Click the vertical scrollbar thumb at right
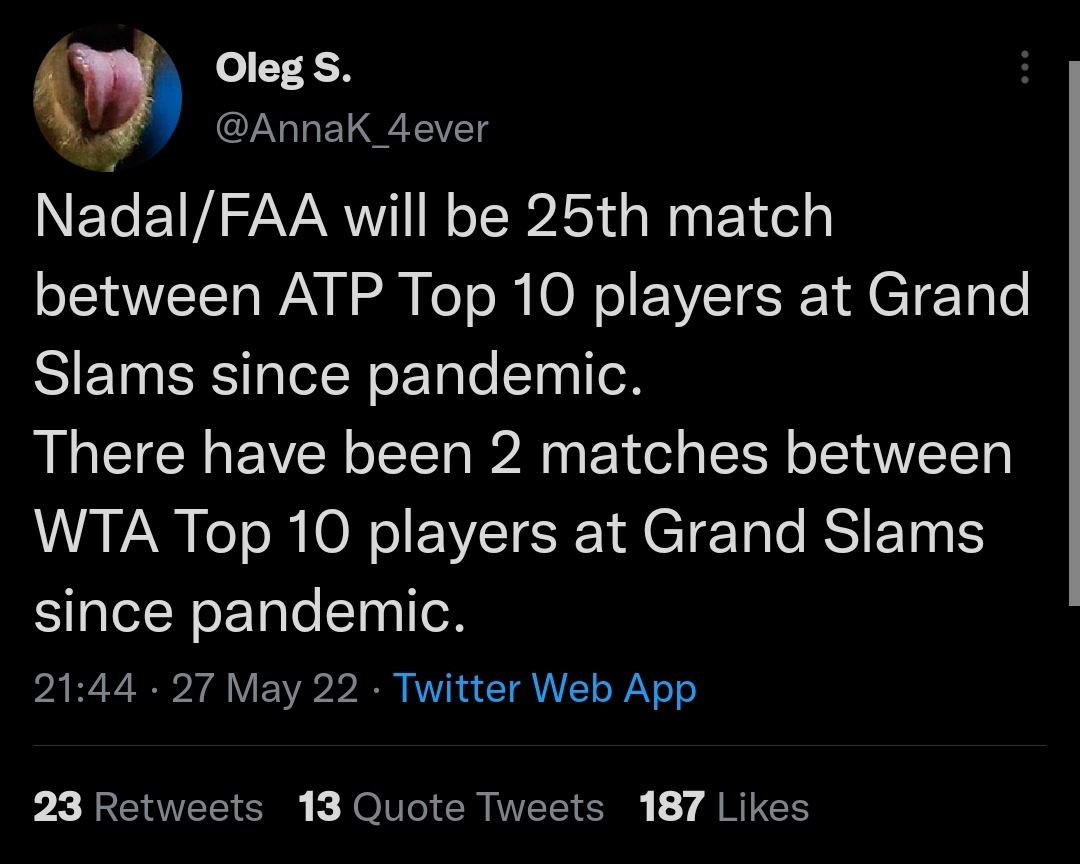 1074,333
